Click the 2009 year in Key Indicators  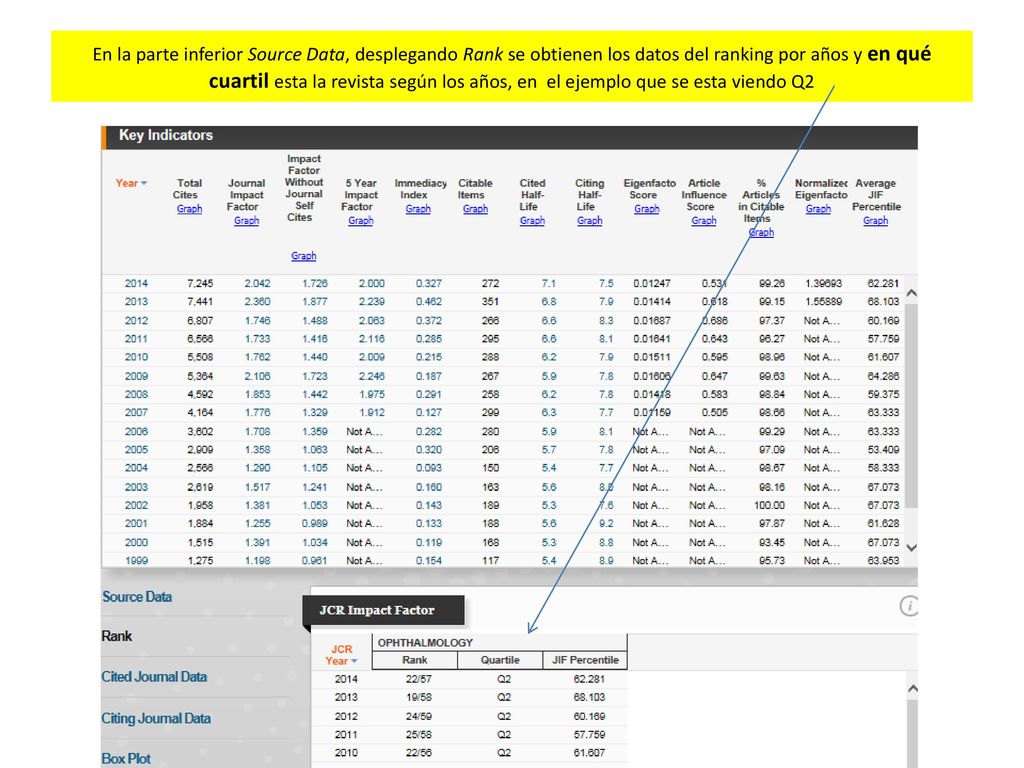pyautogui.click(x=136, y=376)
